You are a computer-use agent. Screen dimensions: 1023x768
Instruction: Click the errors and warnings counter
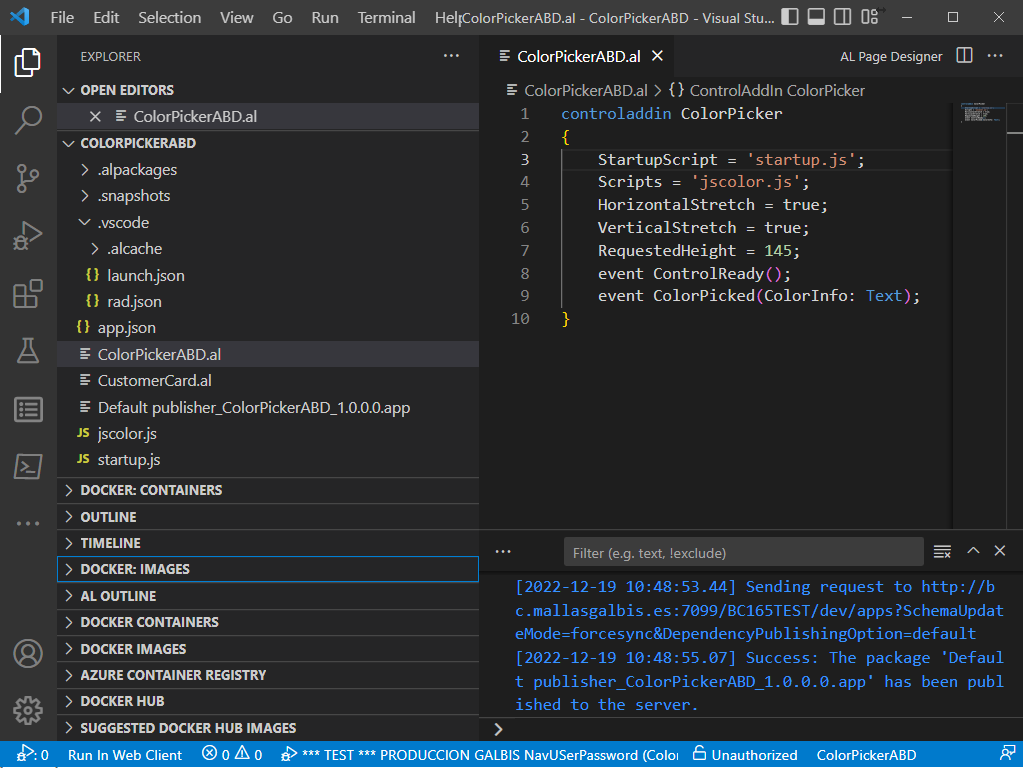[x=232, y=755]
